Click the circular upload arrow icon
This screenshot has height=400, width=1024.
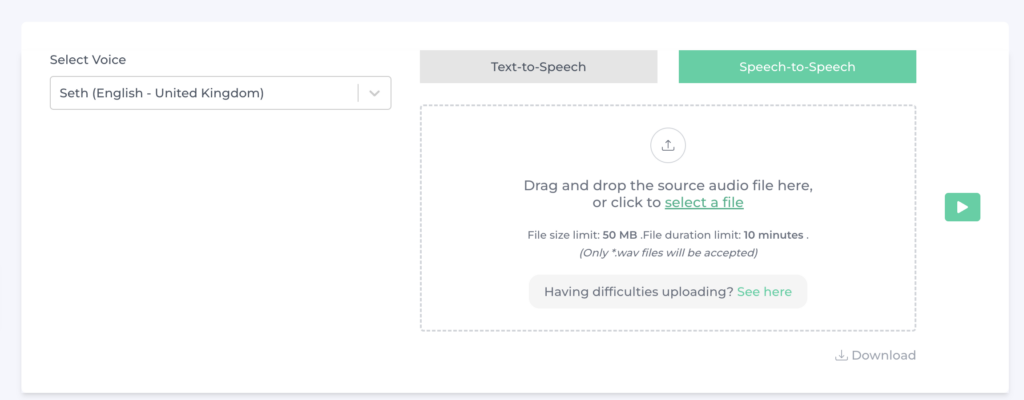667,146
